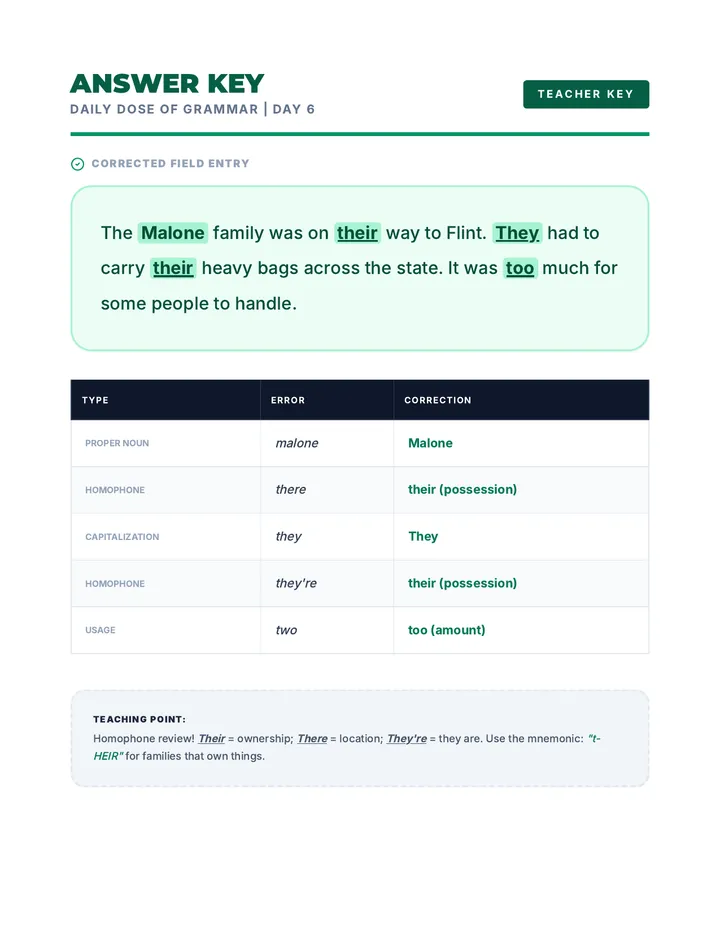
Task: Click the checkmark circle icon by Corrected Field Entry
Action: [x=77, y=164]
